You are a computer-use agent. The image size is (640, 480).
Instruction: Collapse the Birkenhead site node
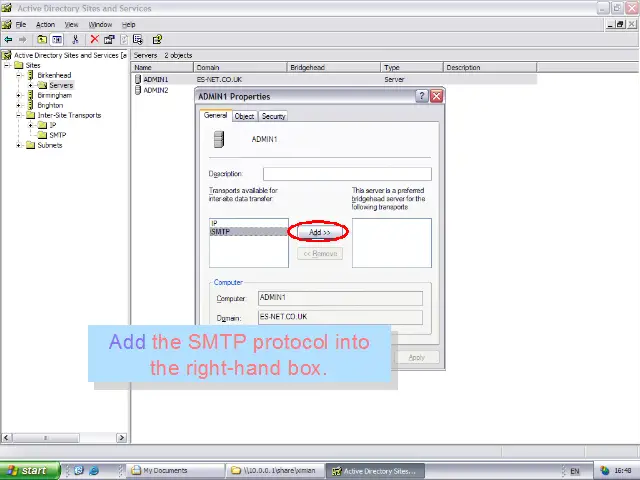coord(19,75)
